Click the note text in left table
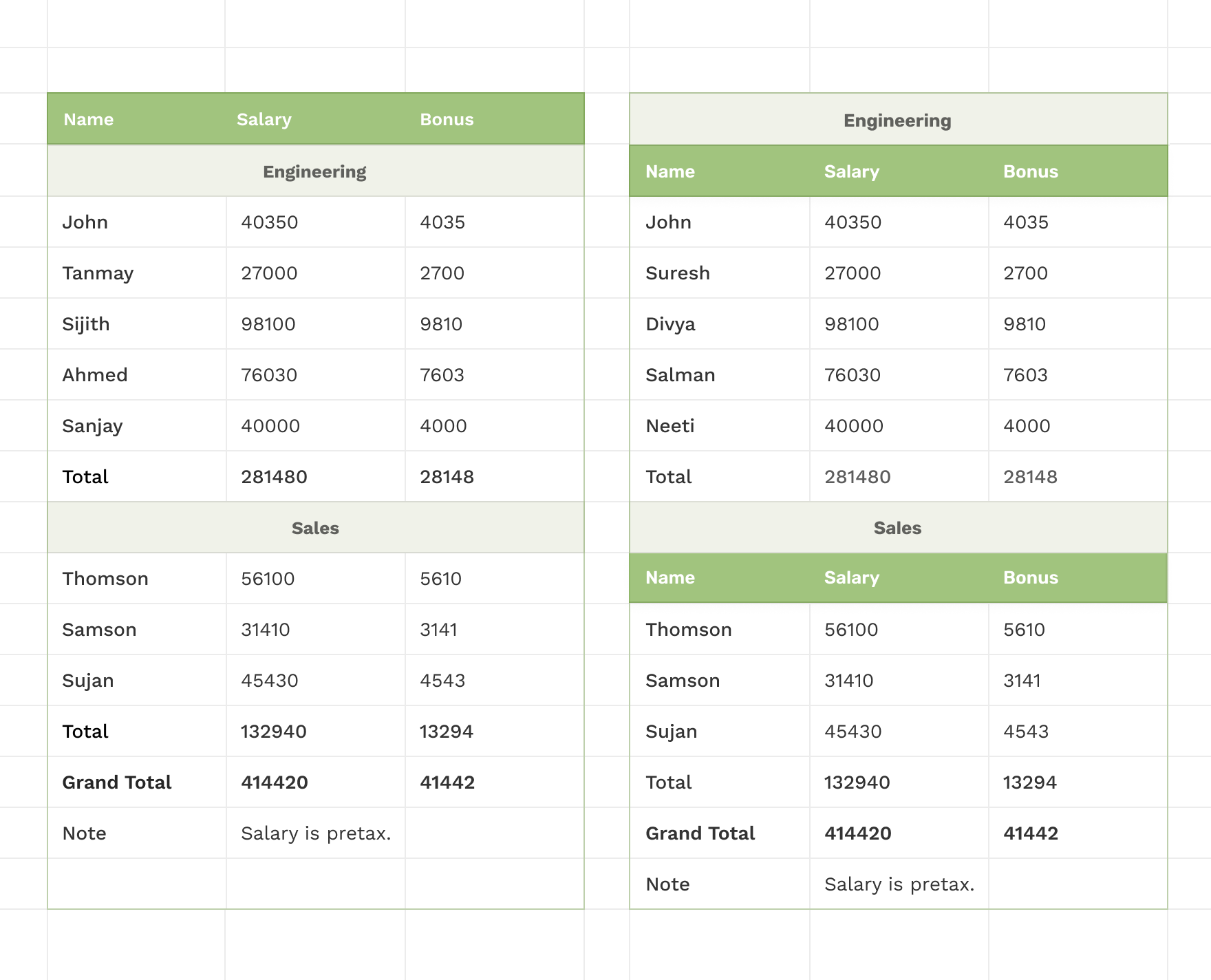This screenshot has width=1211, height=980. 316,833
